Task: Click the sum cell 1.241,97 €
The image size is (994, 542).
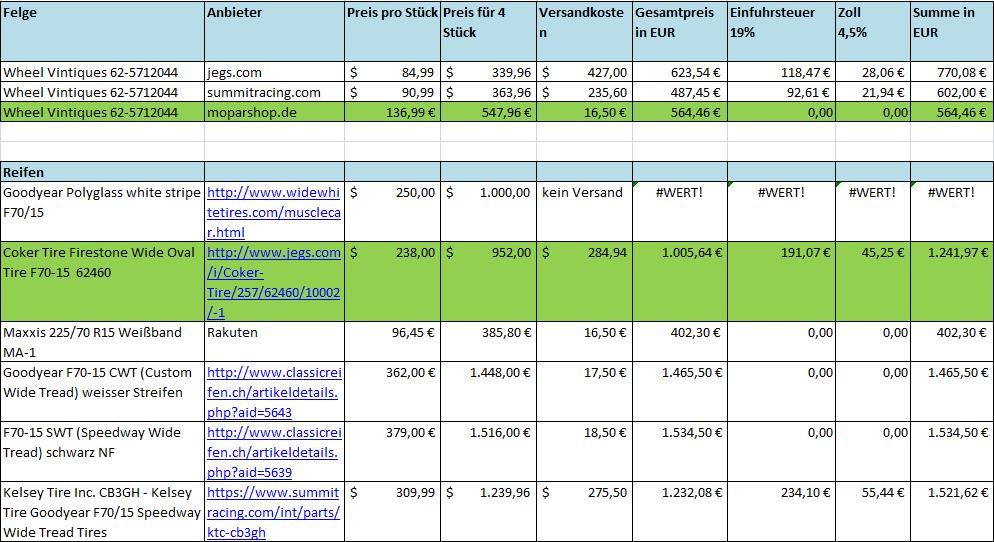Action: pos(952,282)
